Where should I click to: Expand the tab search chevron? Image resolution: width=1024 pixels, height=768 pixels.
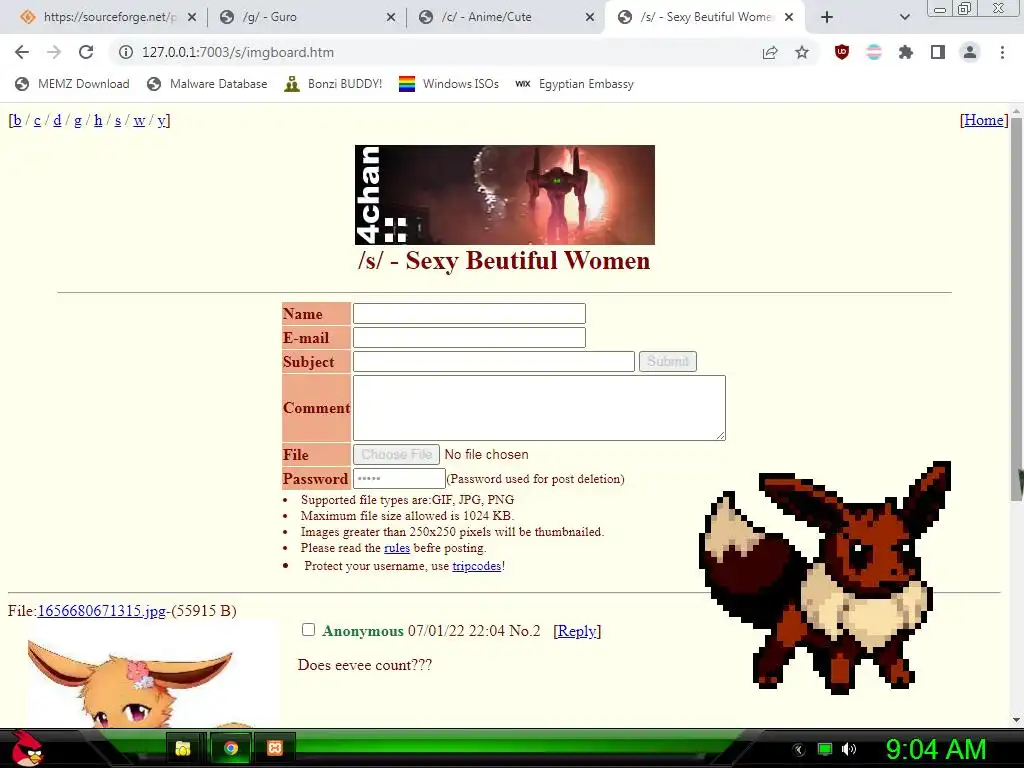pos(904,17)
